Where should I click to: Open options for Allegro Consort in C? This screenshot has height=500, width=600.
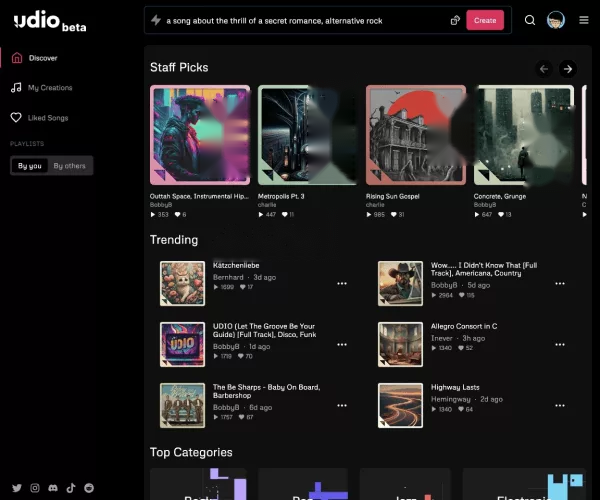[x=560, y=344]
